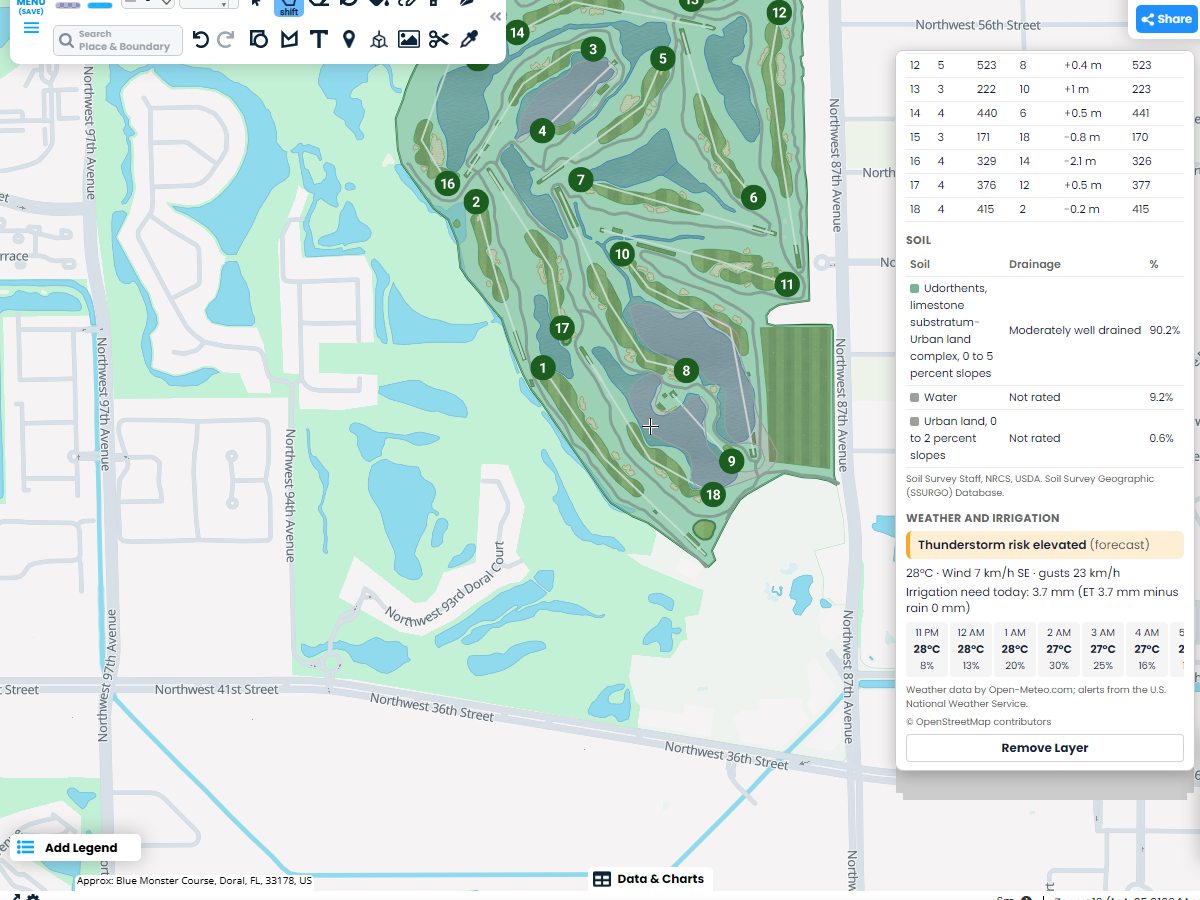Click the 9.2% value in soil table
The height and width of the screenshot is (900, 1200).
pyautogui.click(x=1161, y=397)
